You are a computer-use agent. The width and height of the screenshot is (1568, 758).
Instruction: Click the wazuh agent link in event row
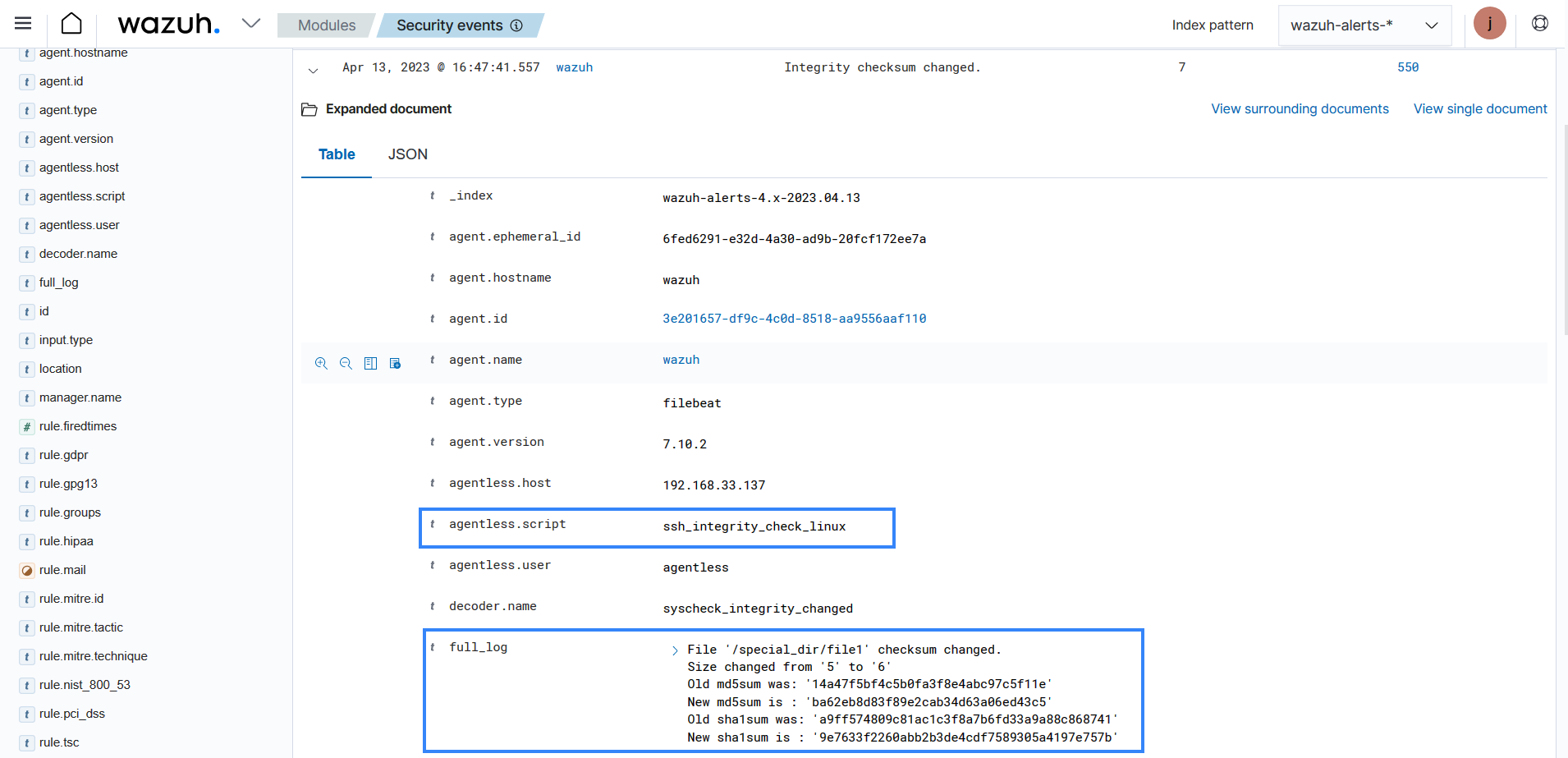click(x=574, y=67)
